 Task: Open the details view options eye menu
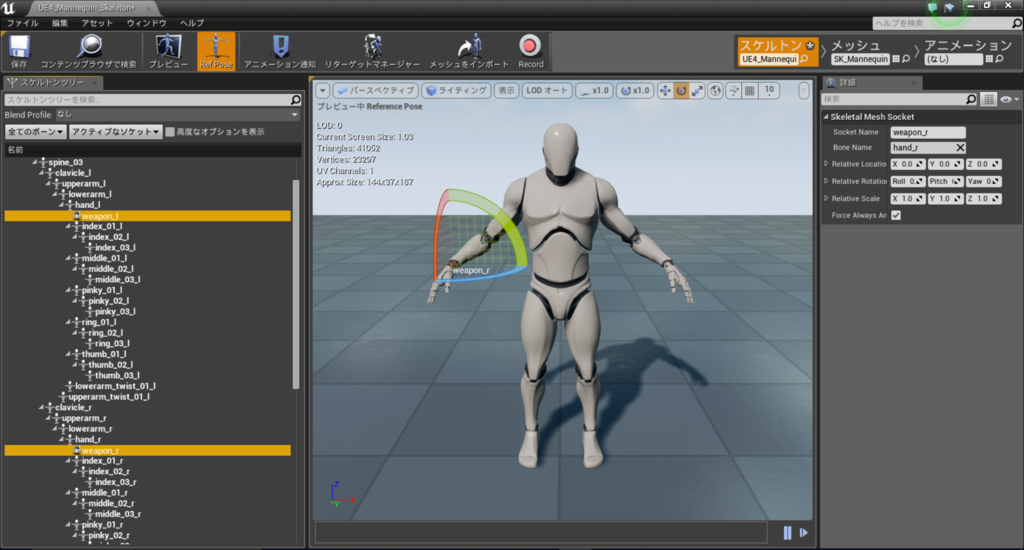(1008, 99)
